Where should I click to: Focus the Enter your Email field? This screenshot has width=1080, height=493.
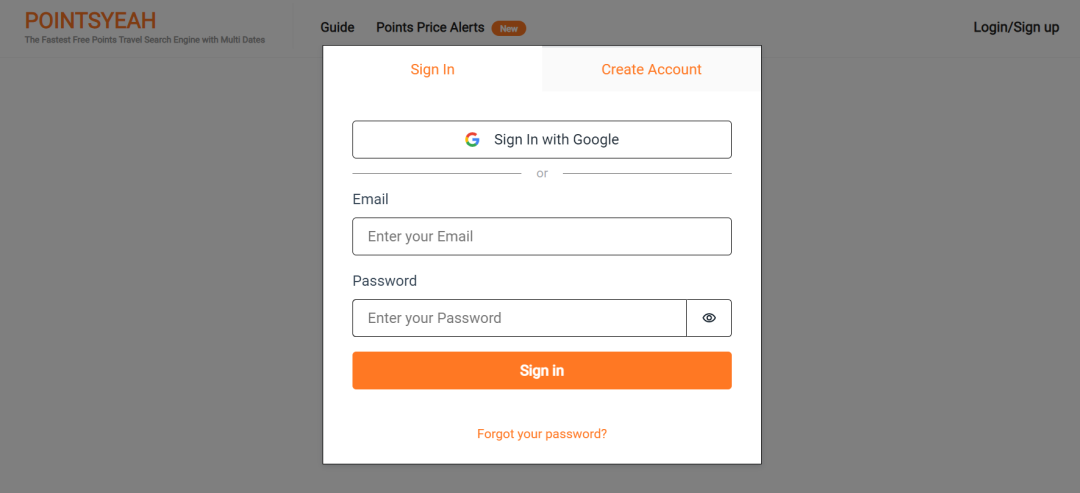pyautogui.click(x=542, y=236)
